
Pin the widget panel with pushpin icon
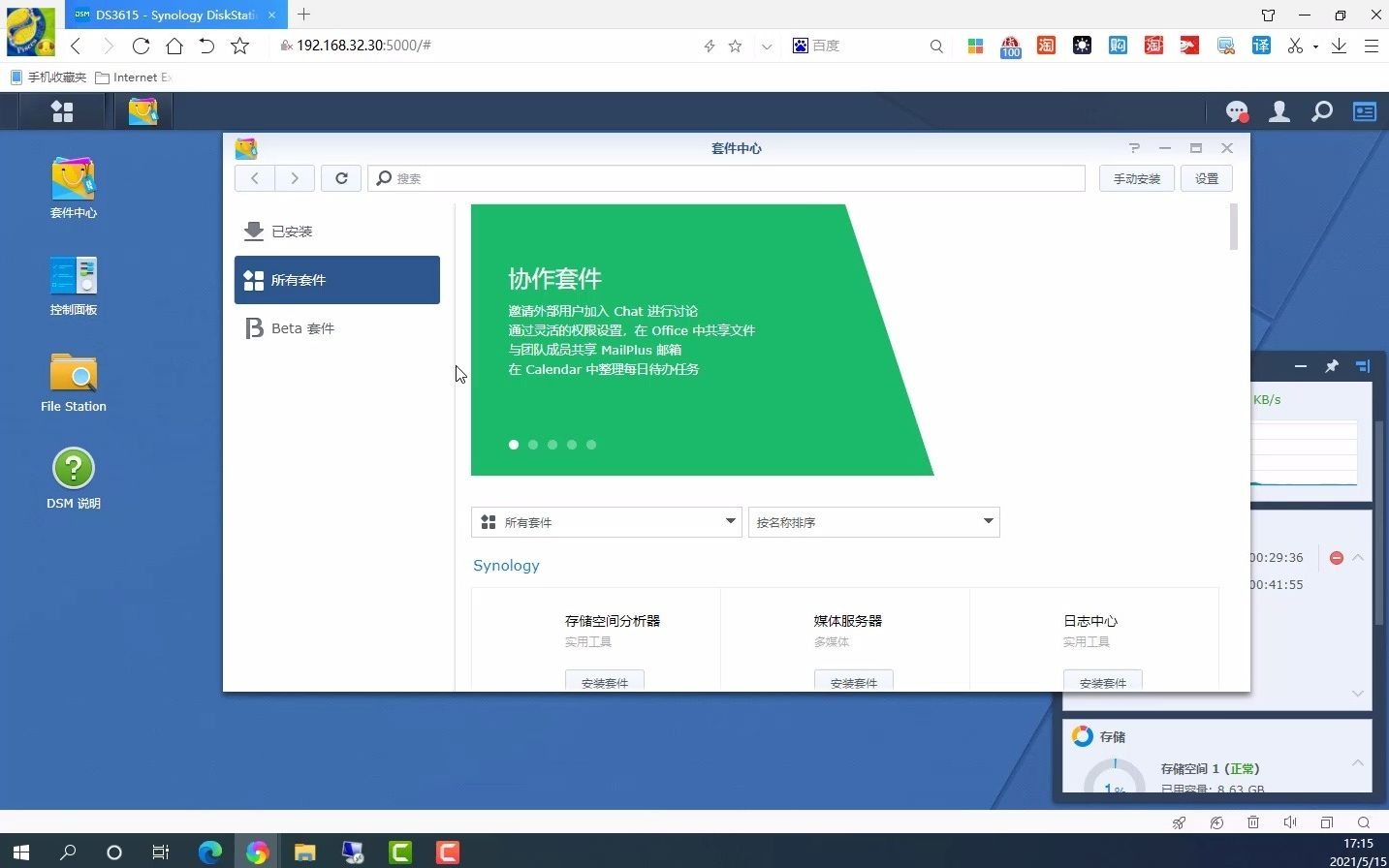point(1332,366)
